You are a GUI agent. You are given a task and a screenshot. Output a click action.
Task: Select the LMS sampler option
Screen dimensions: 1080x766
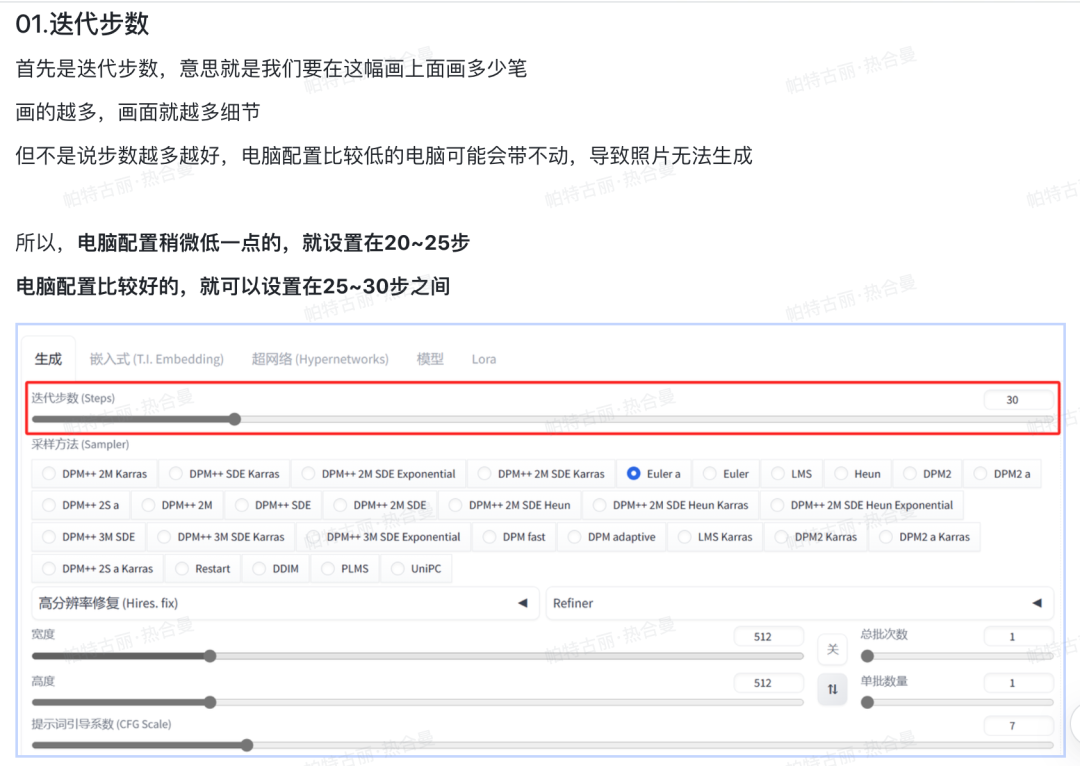[x=791, y=474]
